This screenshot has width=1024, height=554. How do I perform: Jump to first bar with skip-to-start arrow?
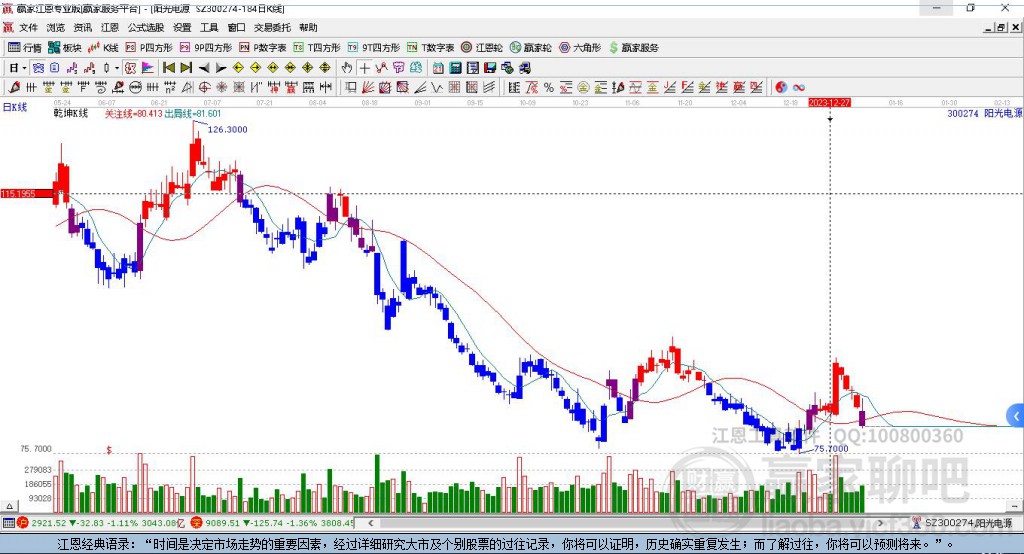click(168, 68)
